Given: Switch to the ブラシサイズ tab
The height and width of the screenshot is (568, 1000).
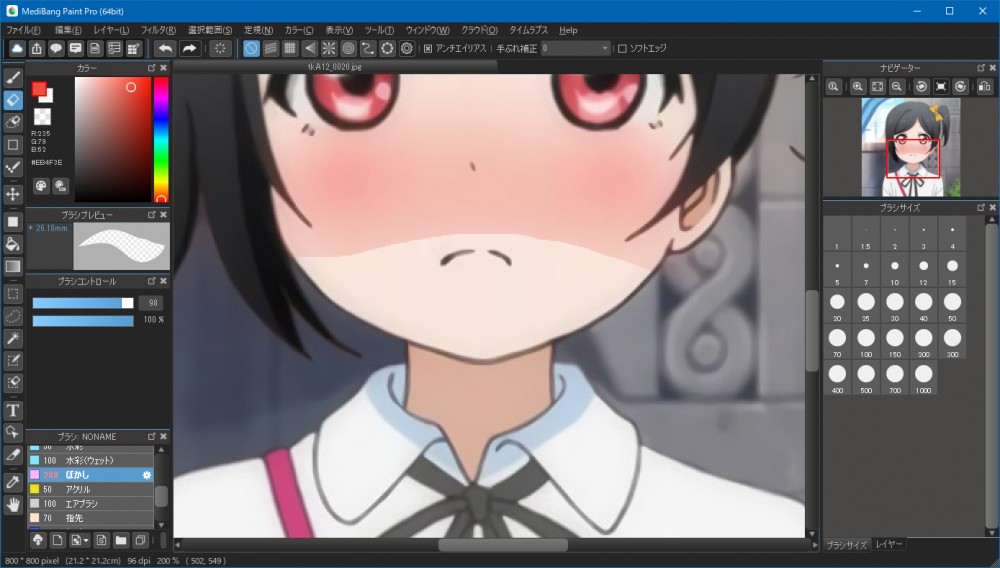Looking at the screenshot, I should click(847, 545).
